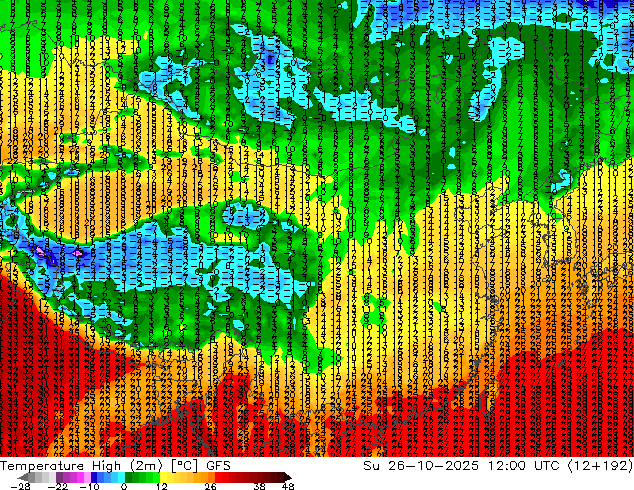
Task: Click the '-28' legend label
Action: coord(21,486)
